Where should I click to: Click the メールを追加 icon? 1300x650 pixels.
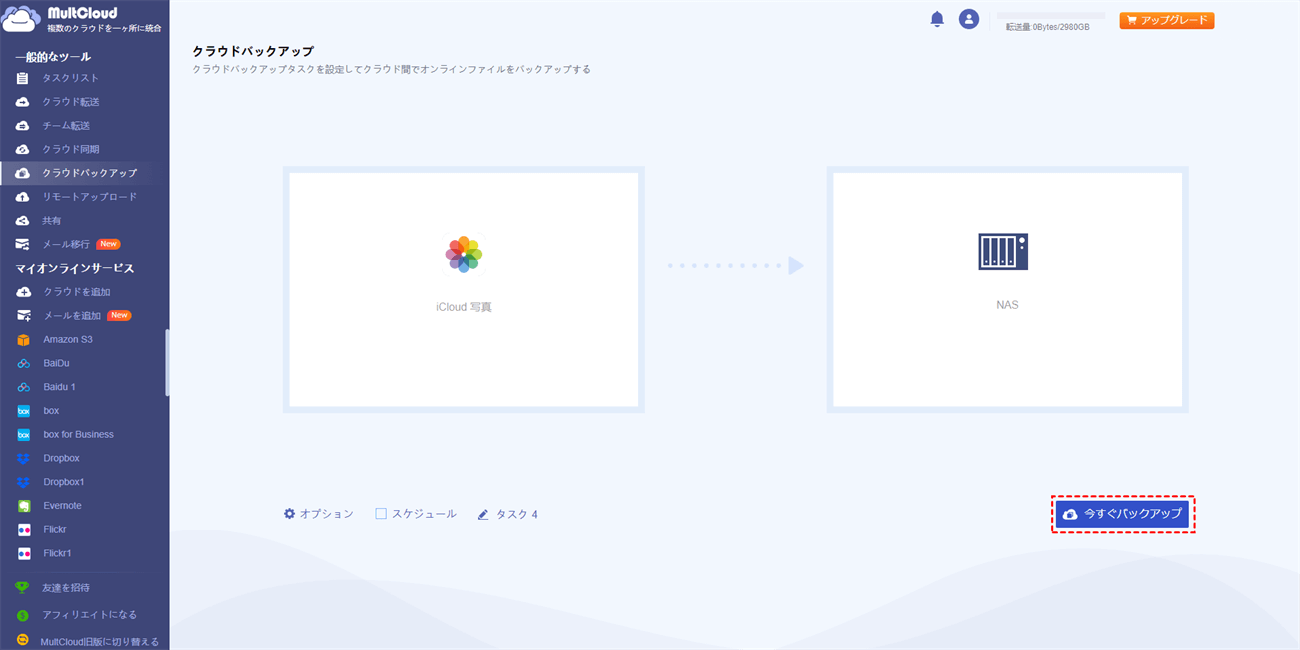pyautogui.click(x=23, y=316)
